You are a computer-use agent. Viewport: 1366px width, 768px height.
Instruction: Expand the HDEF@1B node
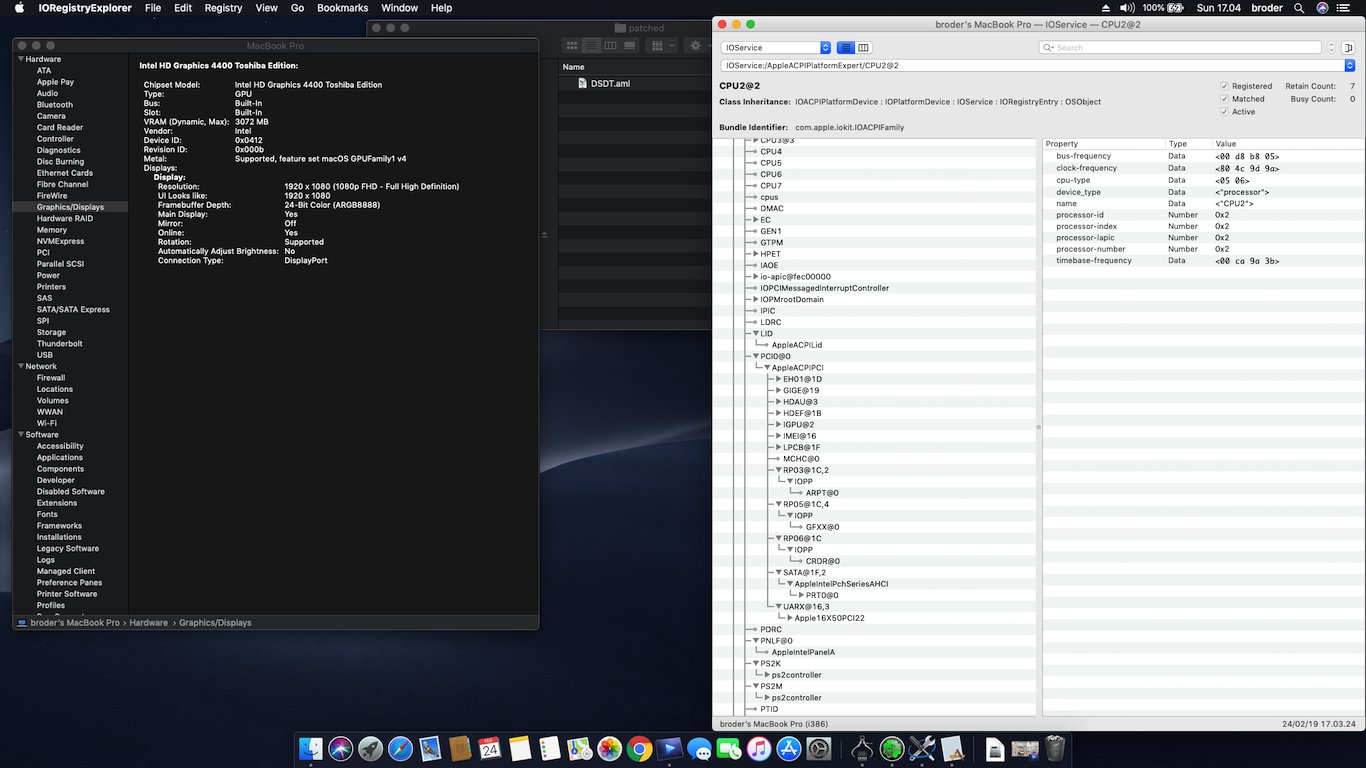coord(779,413)
